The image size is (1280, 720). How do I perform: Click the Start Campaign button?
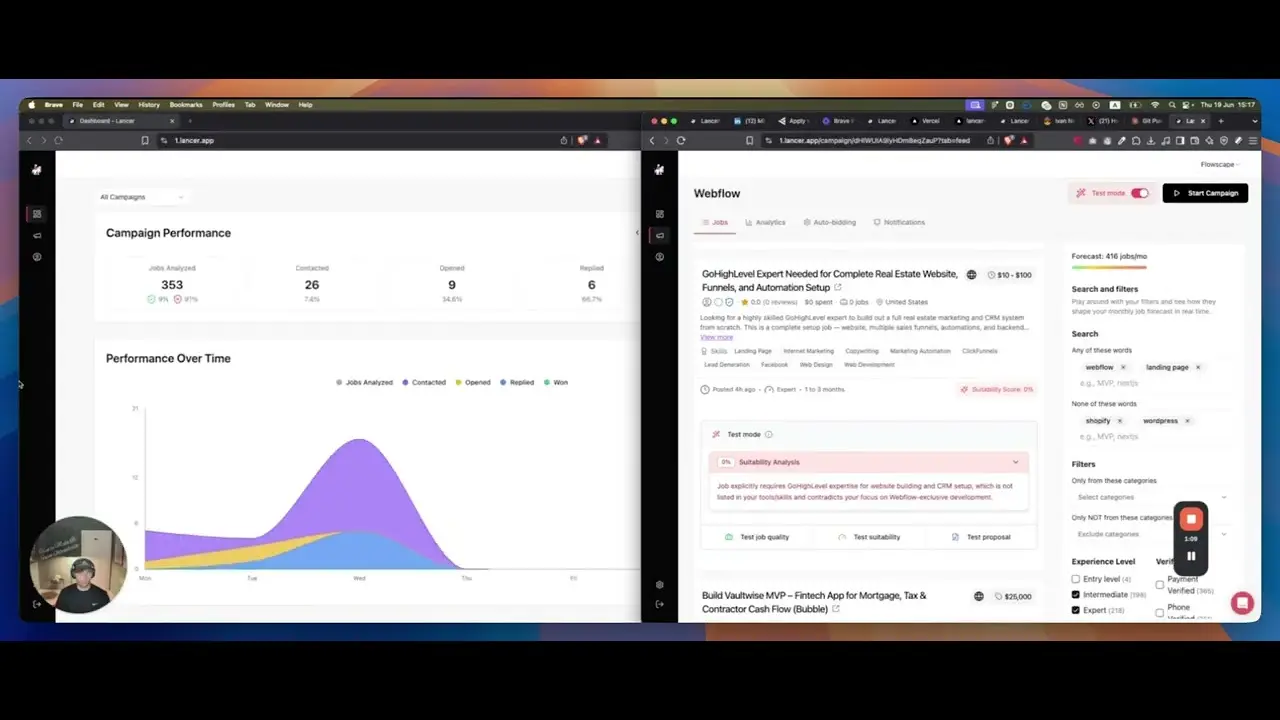(1205, 193)
